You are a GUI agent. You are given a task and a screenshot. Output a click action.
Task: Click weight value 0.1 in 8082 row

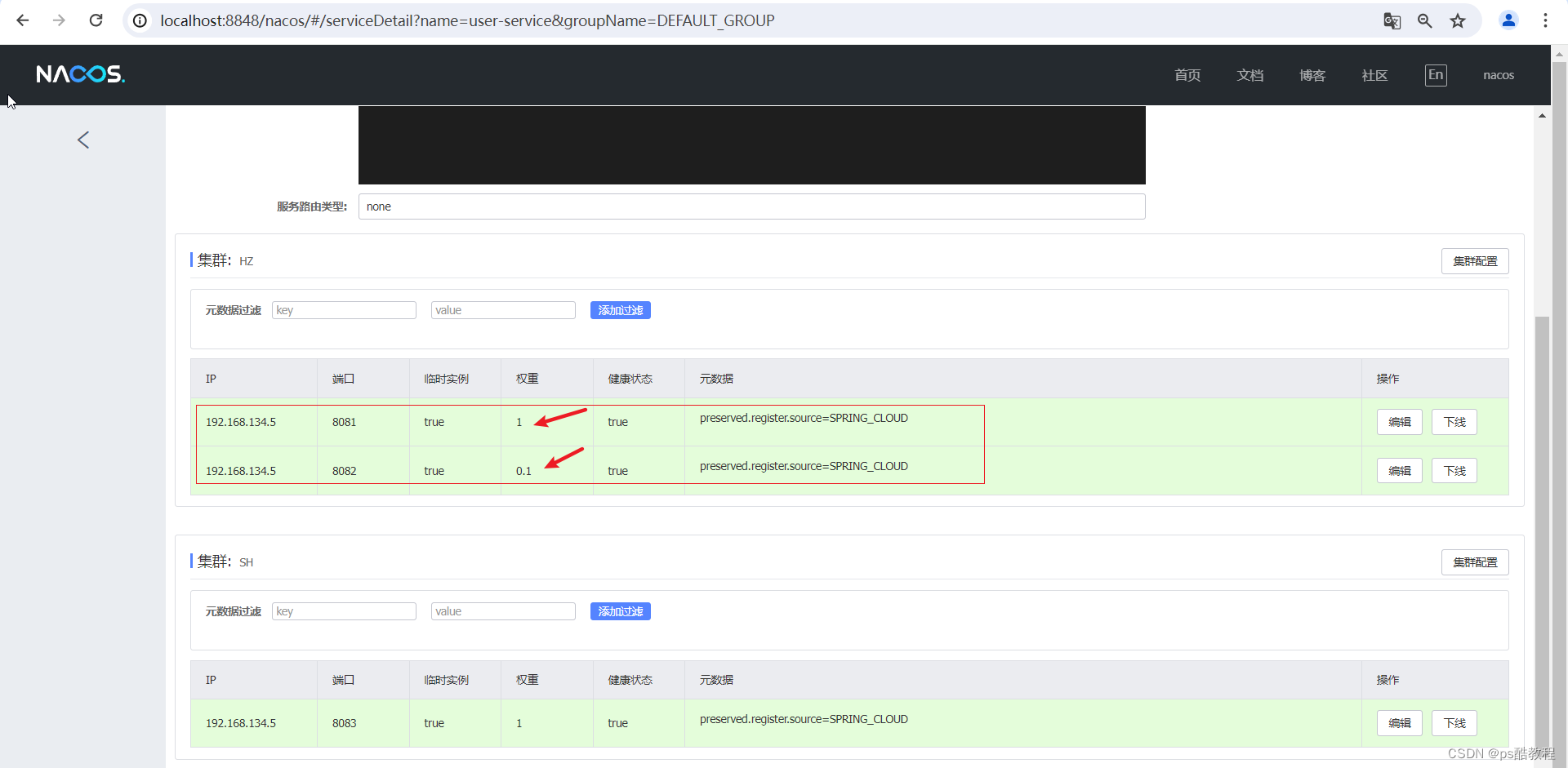pos(523,471)
